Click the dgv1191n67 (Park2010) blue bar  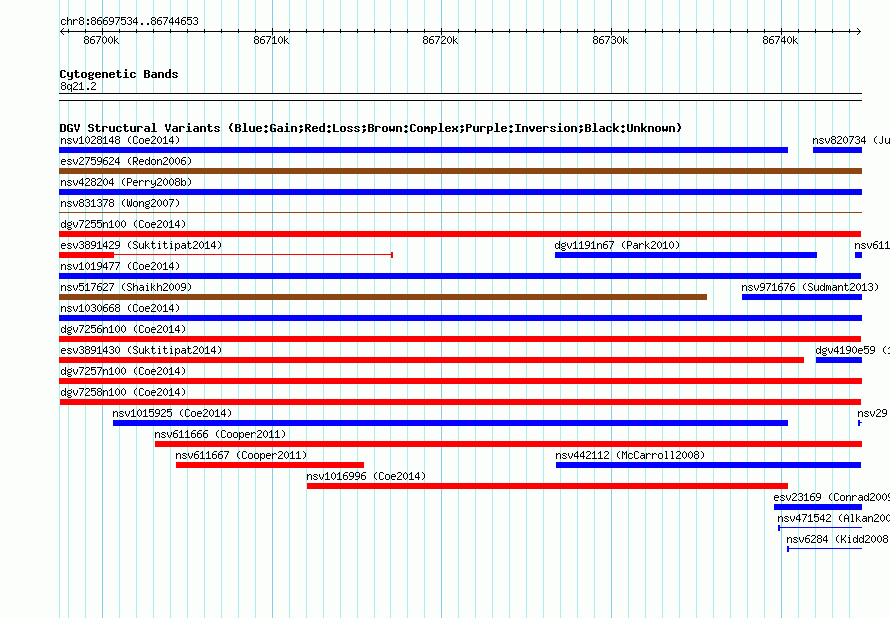[x=686, y=255]
